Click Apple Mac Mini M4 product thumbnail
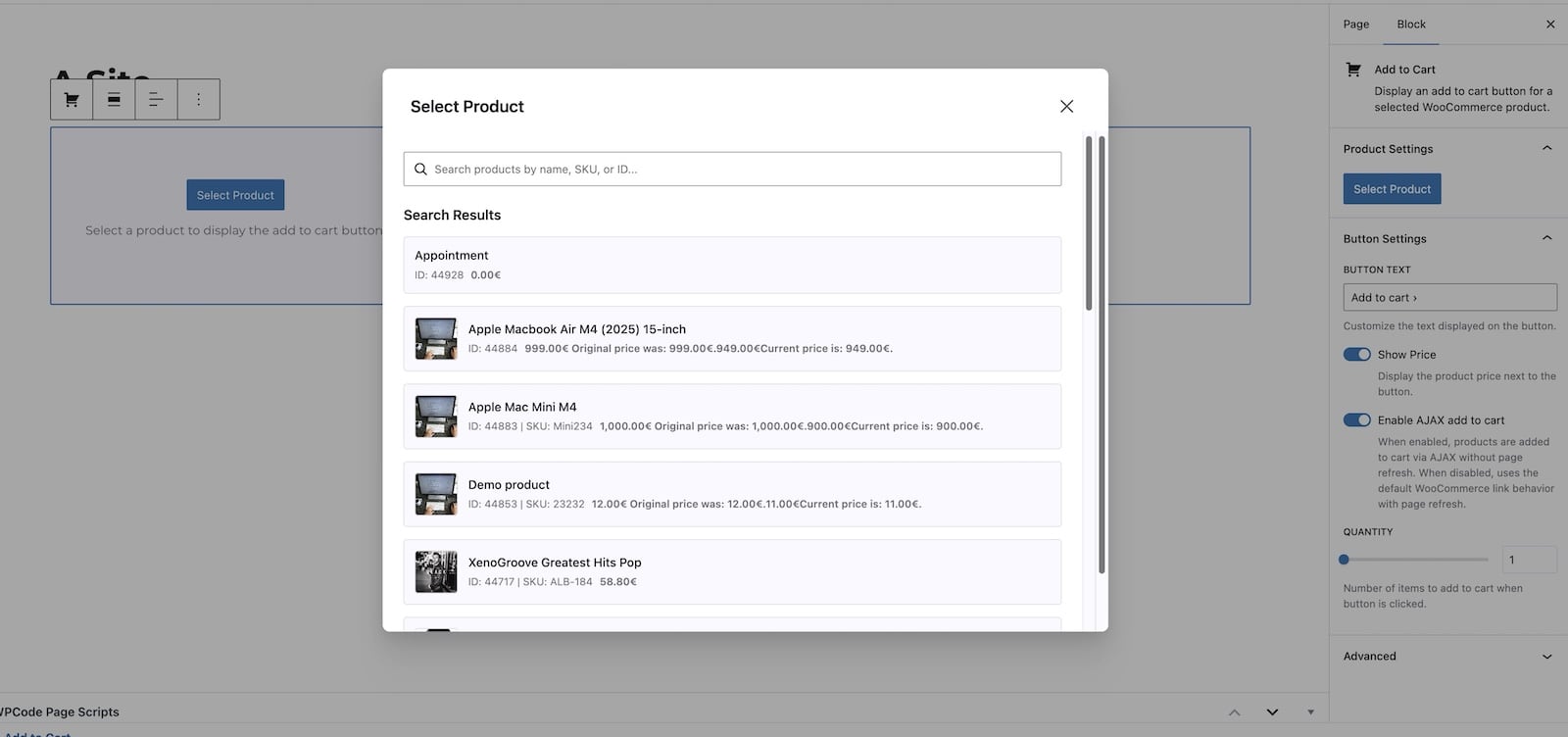Image resolution: width=1568 pixels, height=737 pixels. click(x=436, y=416)
